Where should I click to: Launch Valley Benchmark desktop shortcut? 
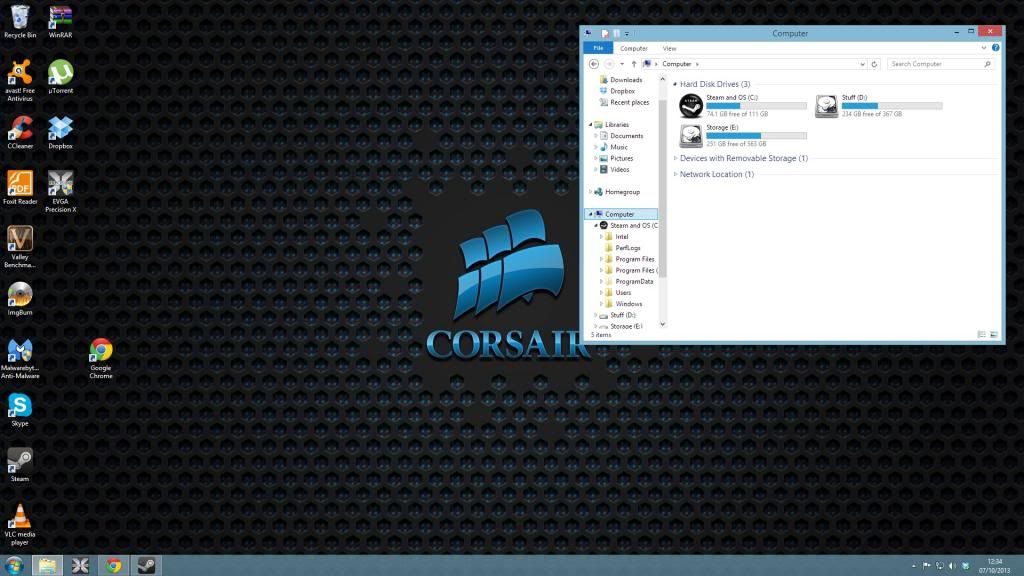[x=20, y=247]
